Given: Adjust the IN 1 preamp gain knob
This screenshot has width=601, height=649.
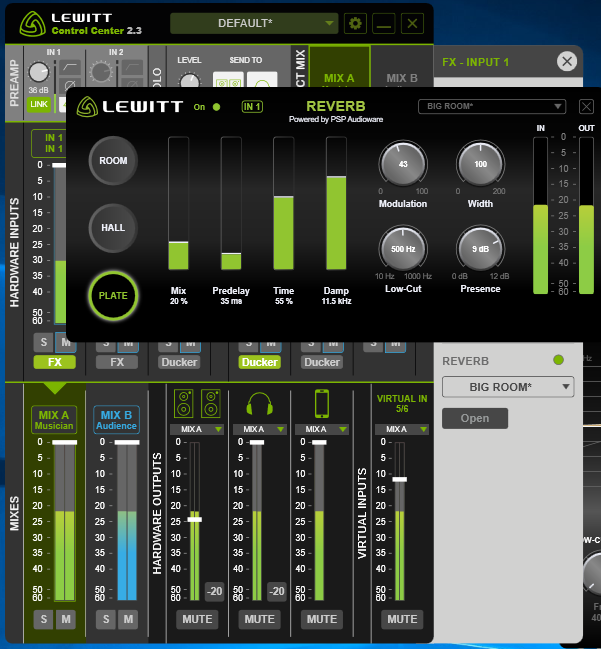Looking at the screenshot, I should point(38,72).
